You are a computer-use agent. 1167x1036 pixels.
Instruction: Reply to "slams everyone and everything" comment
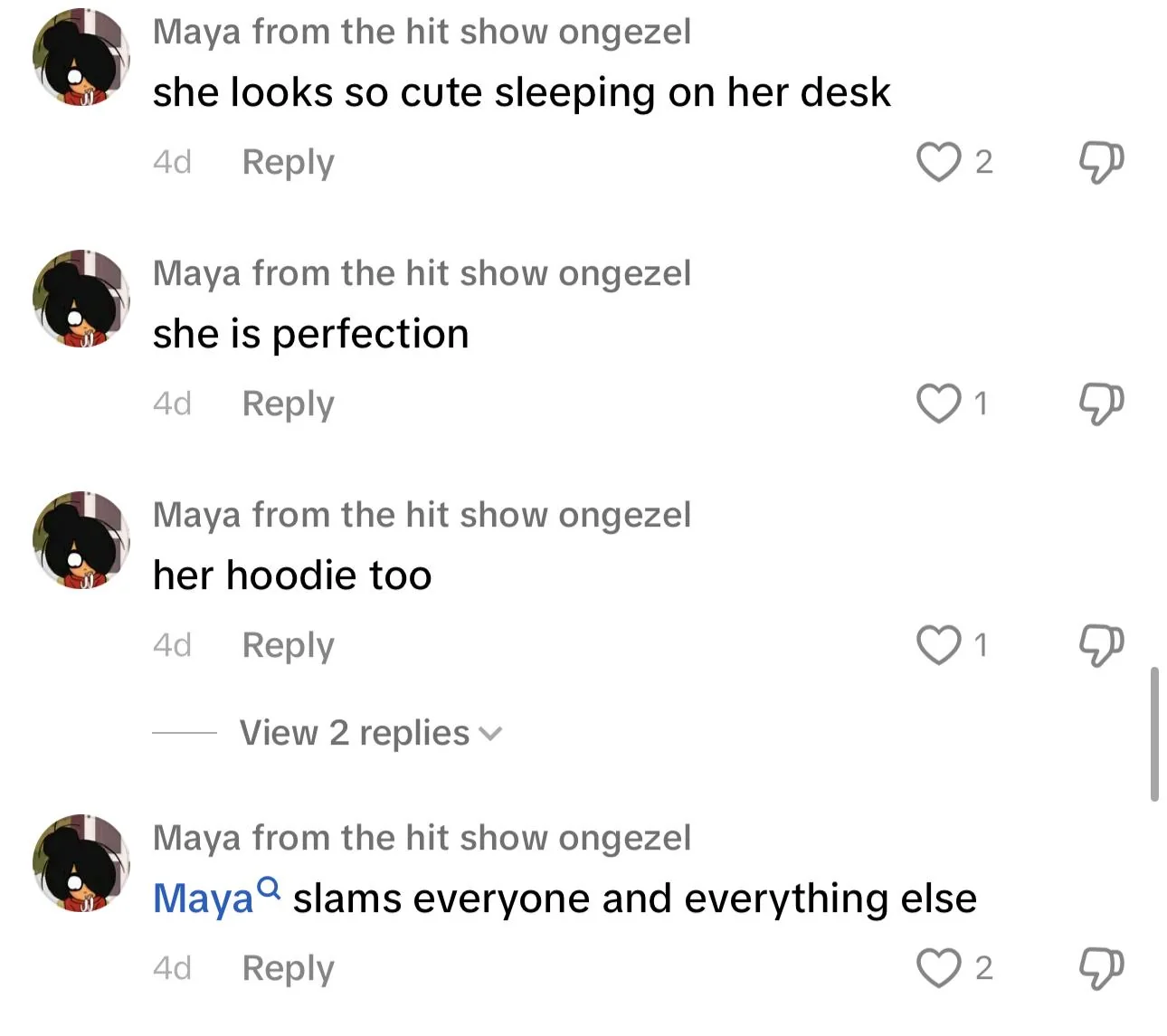pyautogui.click(x=288, y=968)
